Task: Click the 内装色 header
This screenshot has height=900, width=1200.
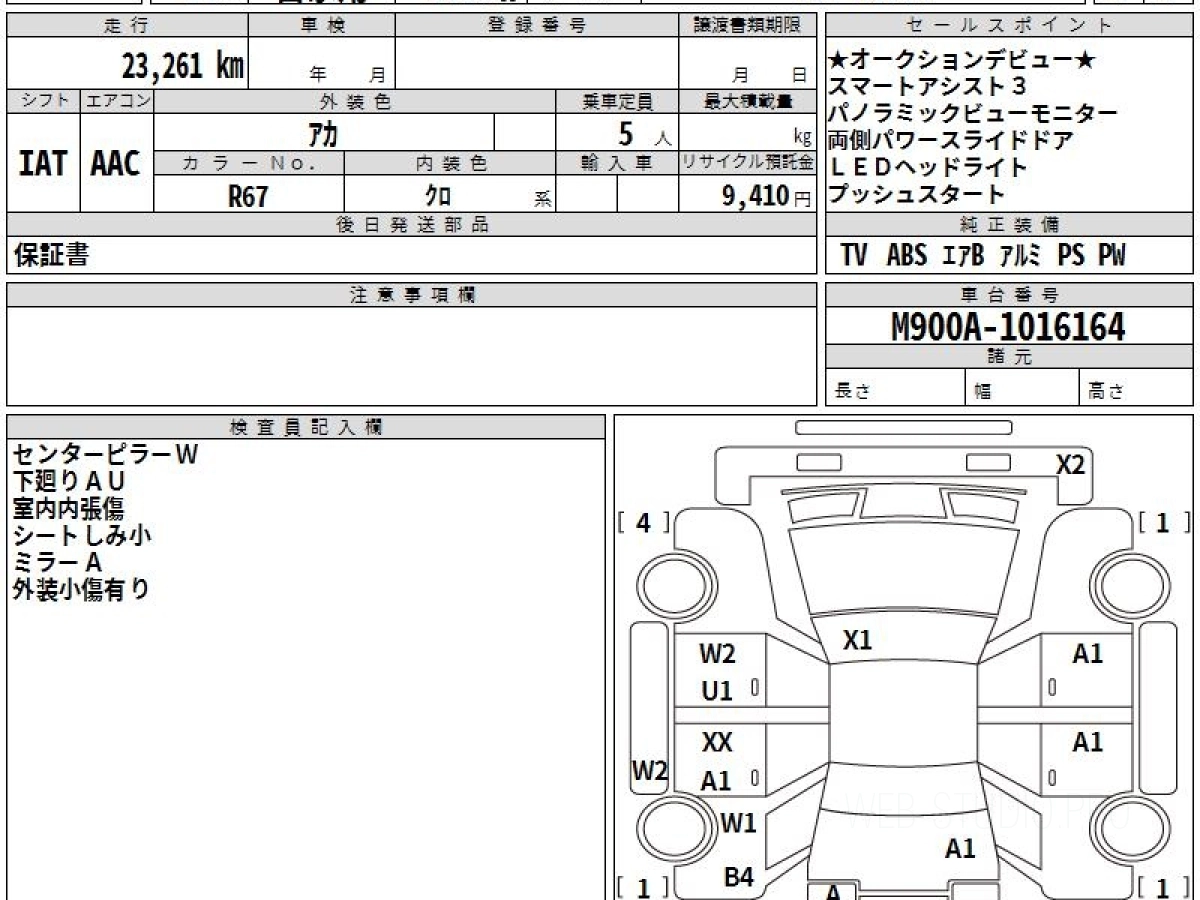Action: click(x=450, y=164)
